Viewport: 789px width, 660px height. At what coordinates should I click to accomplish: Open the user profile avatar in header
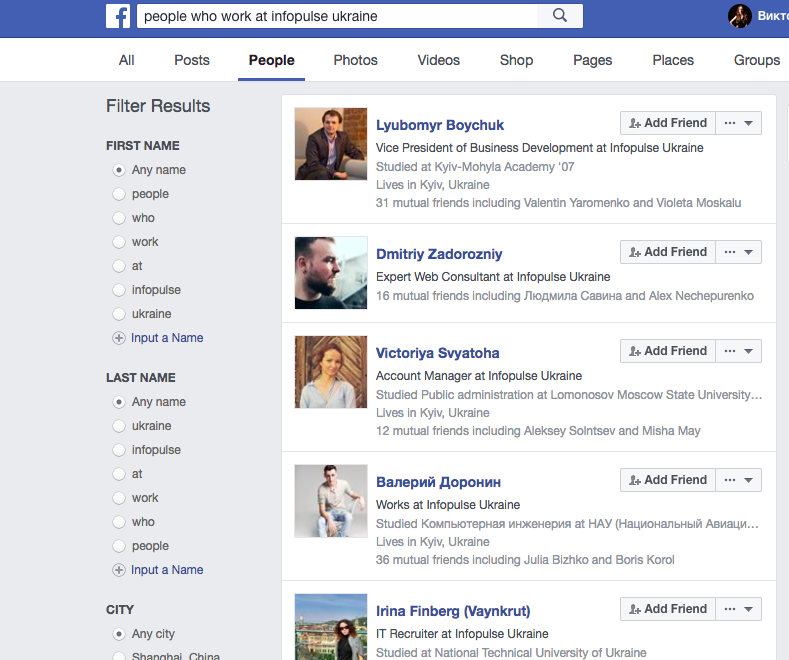coord(740,16)
